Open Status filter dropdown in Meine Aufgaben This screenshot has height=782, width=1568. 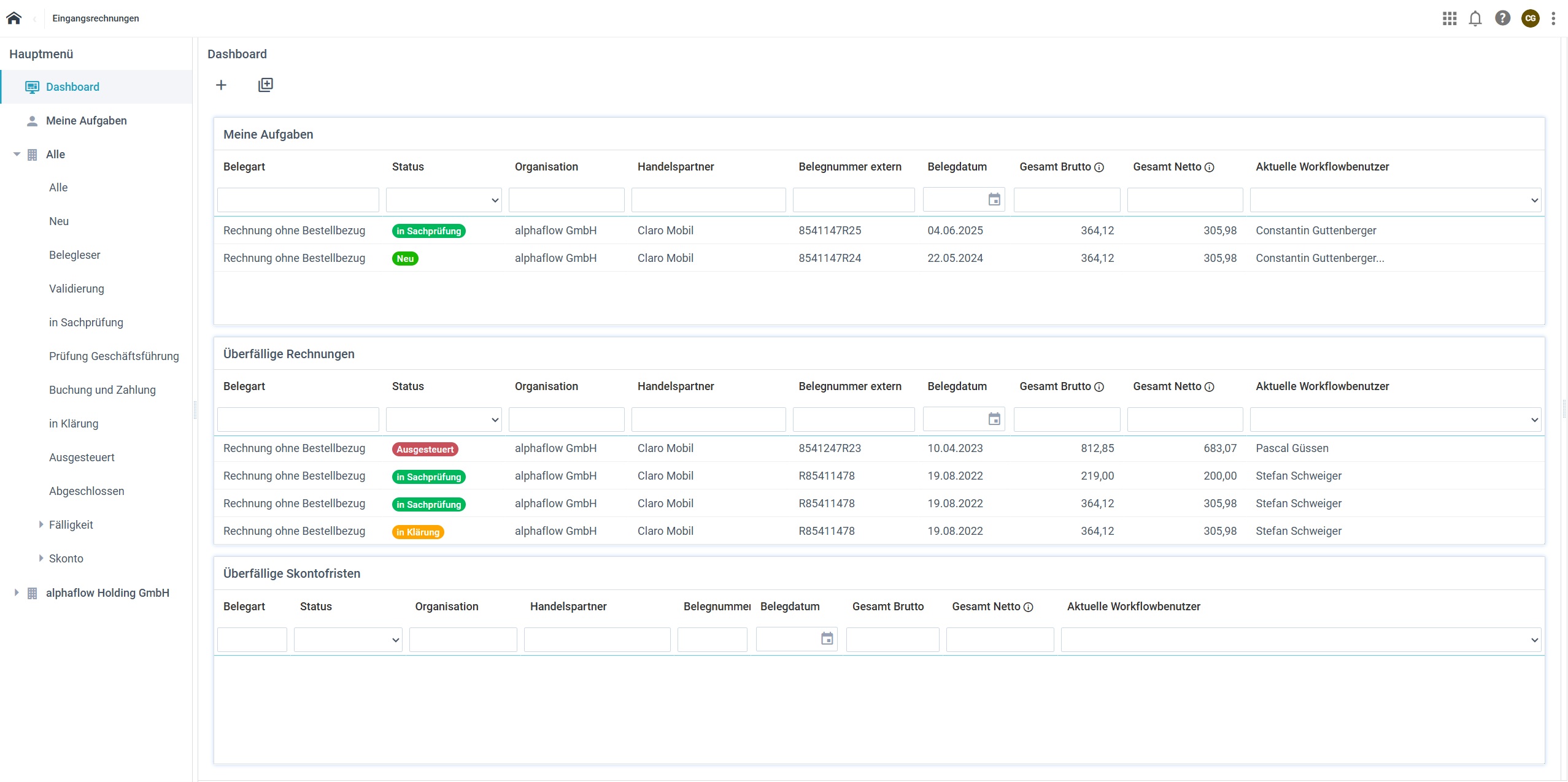(x=444, y=200)
